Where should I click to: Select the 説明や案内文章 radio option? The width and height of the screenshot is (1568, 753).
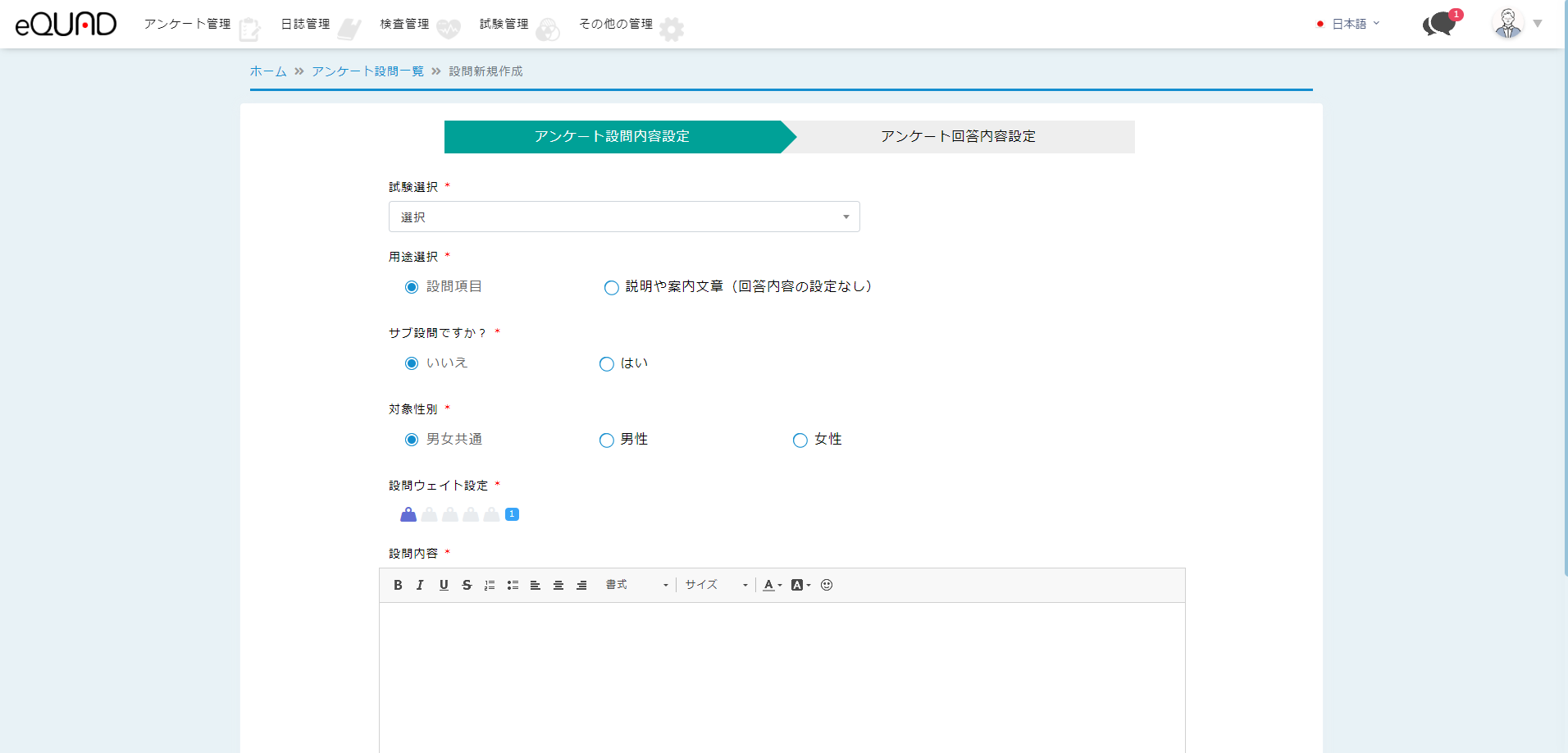pos(612,287)
